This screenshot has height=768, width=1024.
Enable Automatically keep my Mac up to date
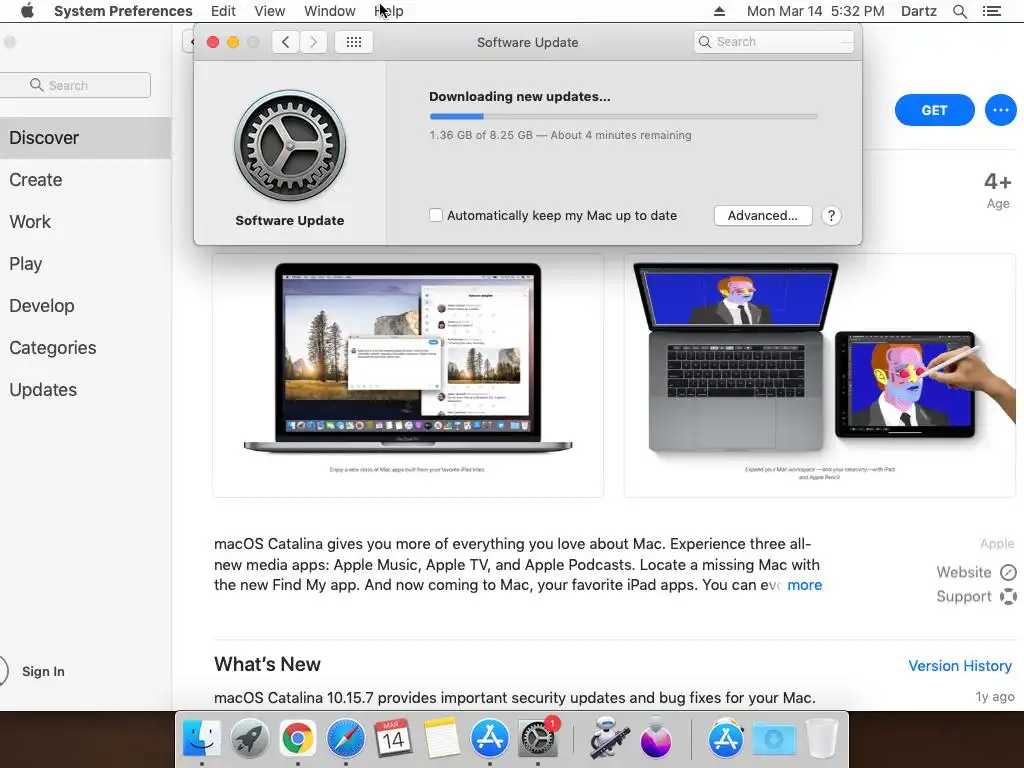coord(436,215)
